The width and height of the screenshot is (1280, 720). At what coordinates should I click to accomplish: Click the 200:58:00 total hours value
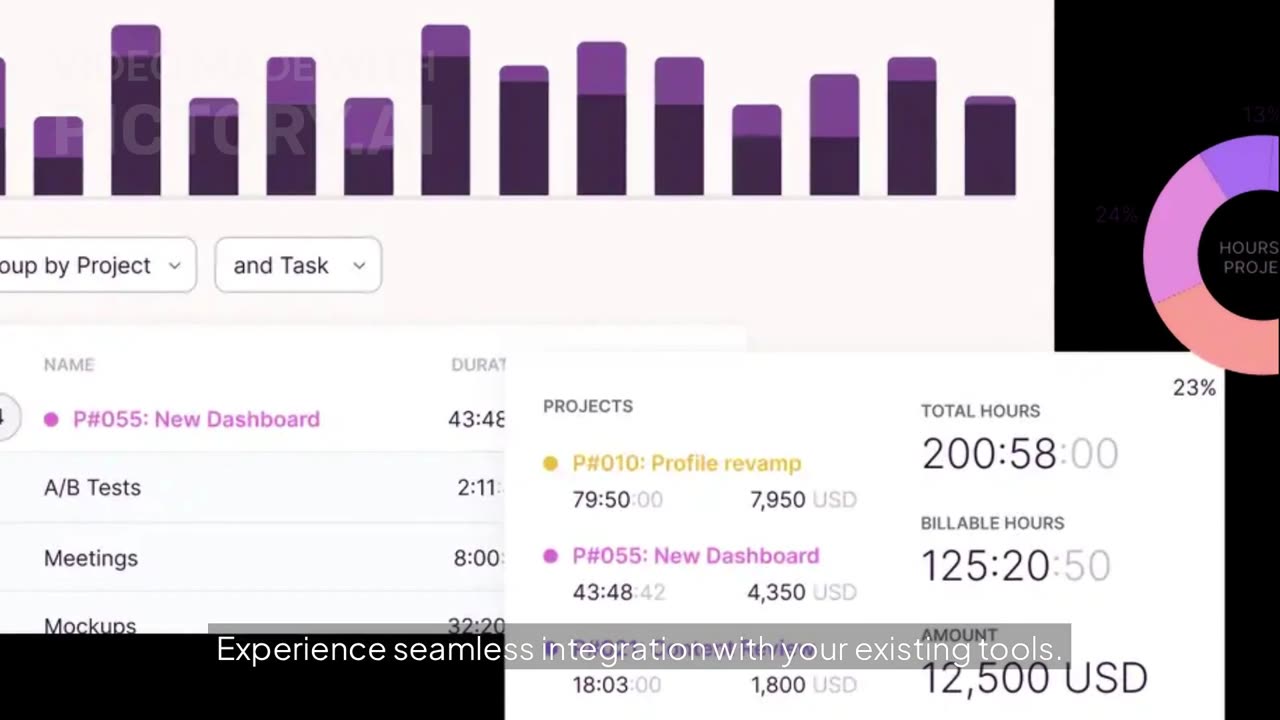(1020, 454)
